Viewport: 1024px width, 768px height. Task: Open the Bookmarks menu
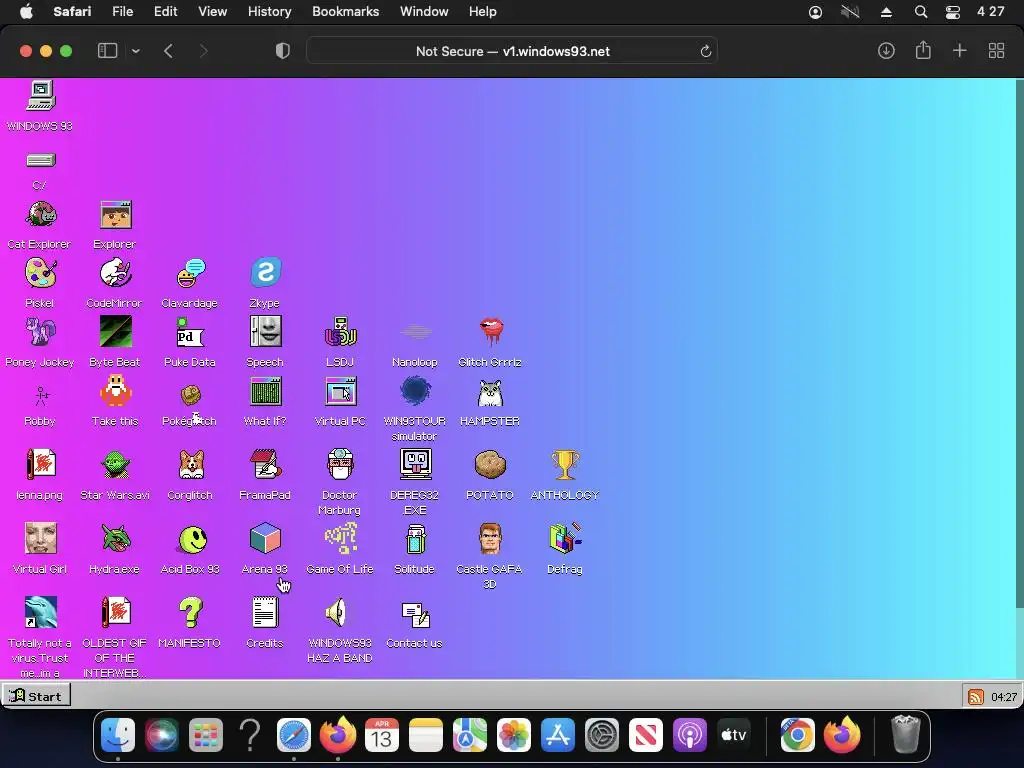[345, 12]
